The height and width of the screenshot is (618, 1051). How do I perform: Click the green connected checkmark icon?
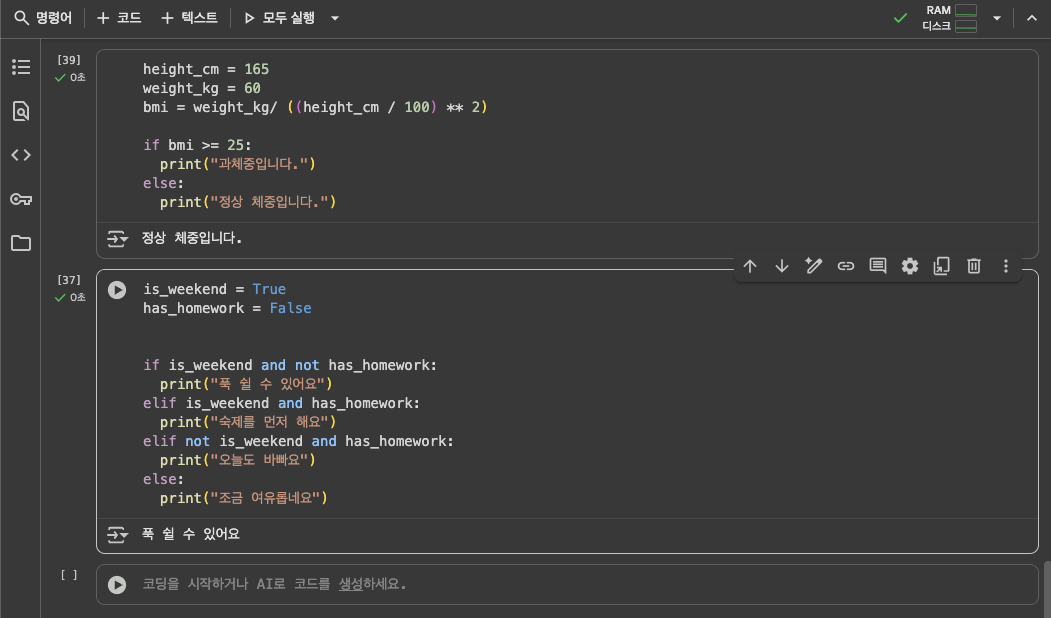pyautogui.click(x=900, y=18)
